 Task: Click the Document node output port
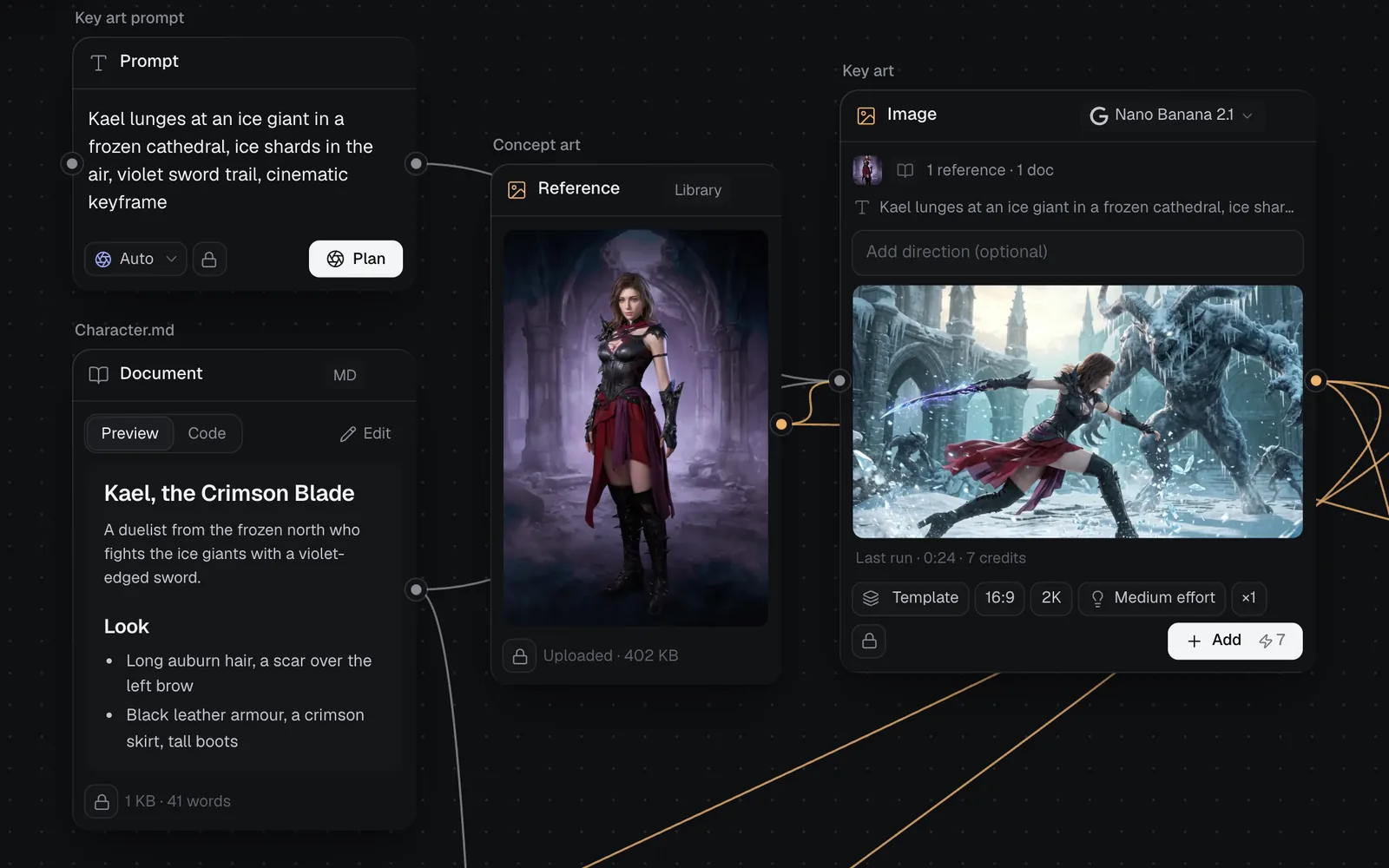point(417,590)
